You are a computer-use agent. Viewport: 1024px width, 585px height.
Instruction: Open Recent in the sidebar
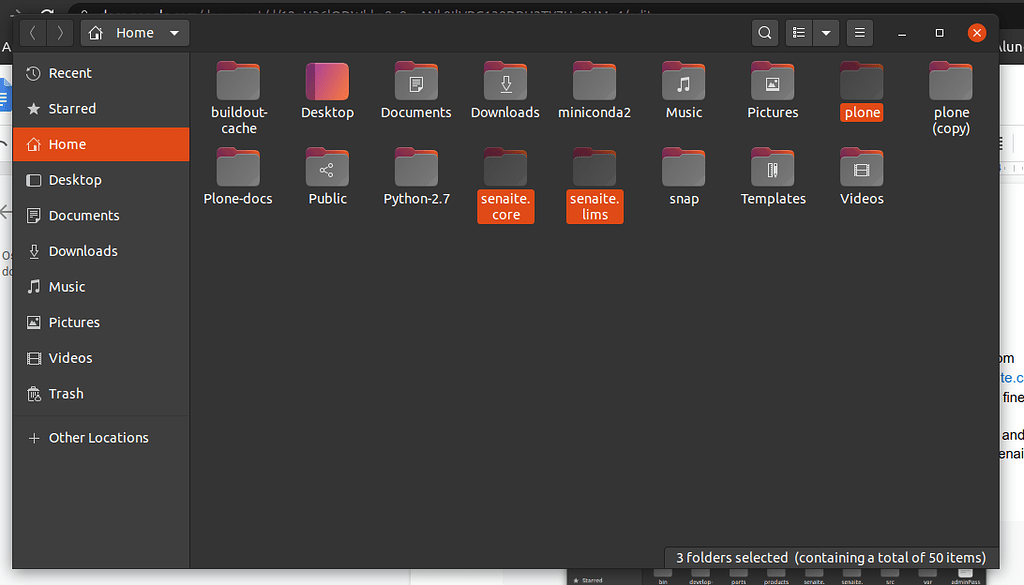[x=70, y=73]
